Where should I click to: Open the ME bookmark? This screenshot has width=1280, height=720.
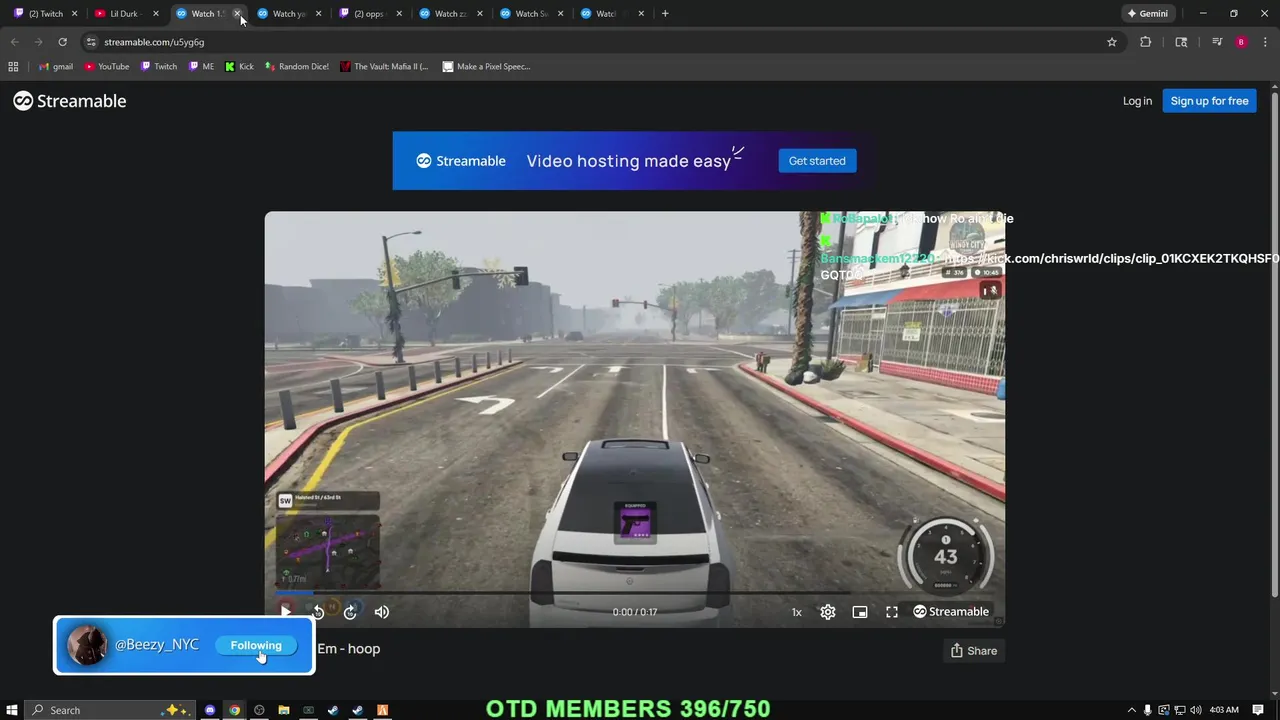click(x=201, y=67)
